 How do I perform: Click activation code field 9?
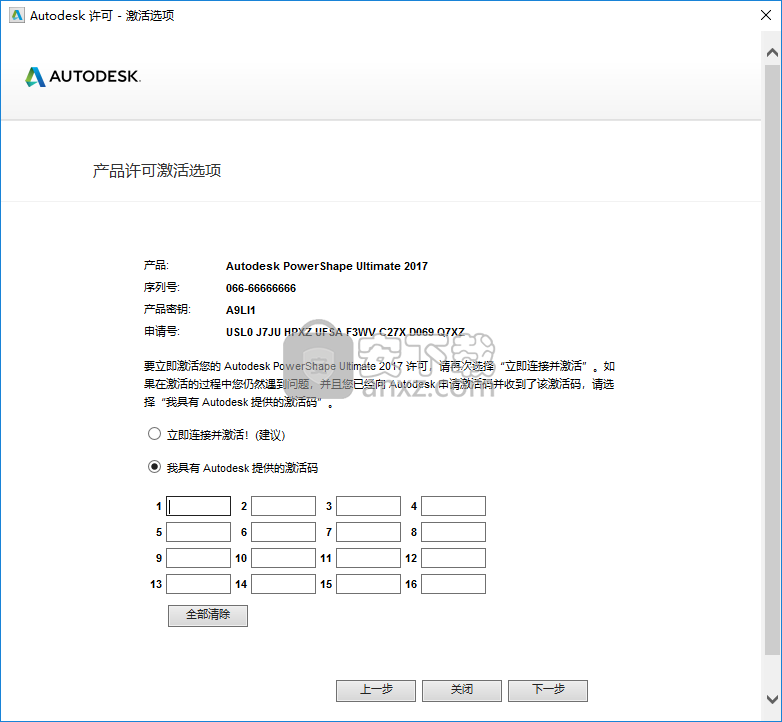coord(198,558)
